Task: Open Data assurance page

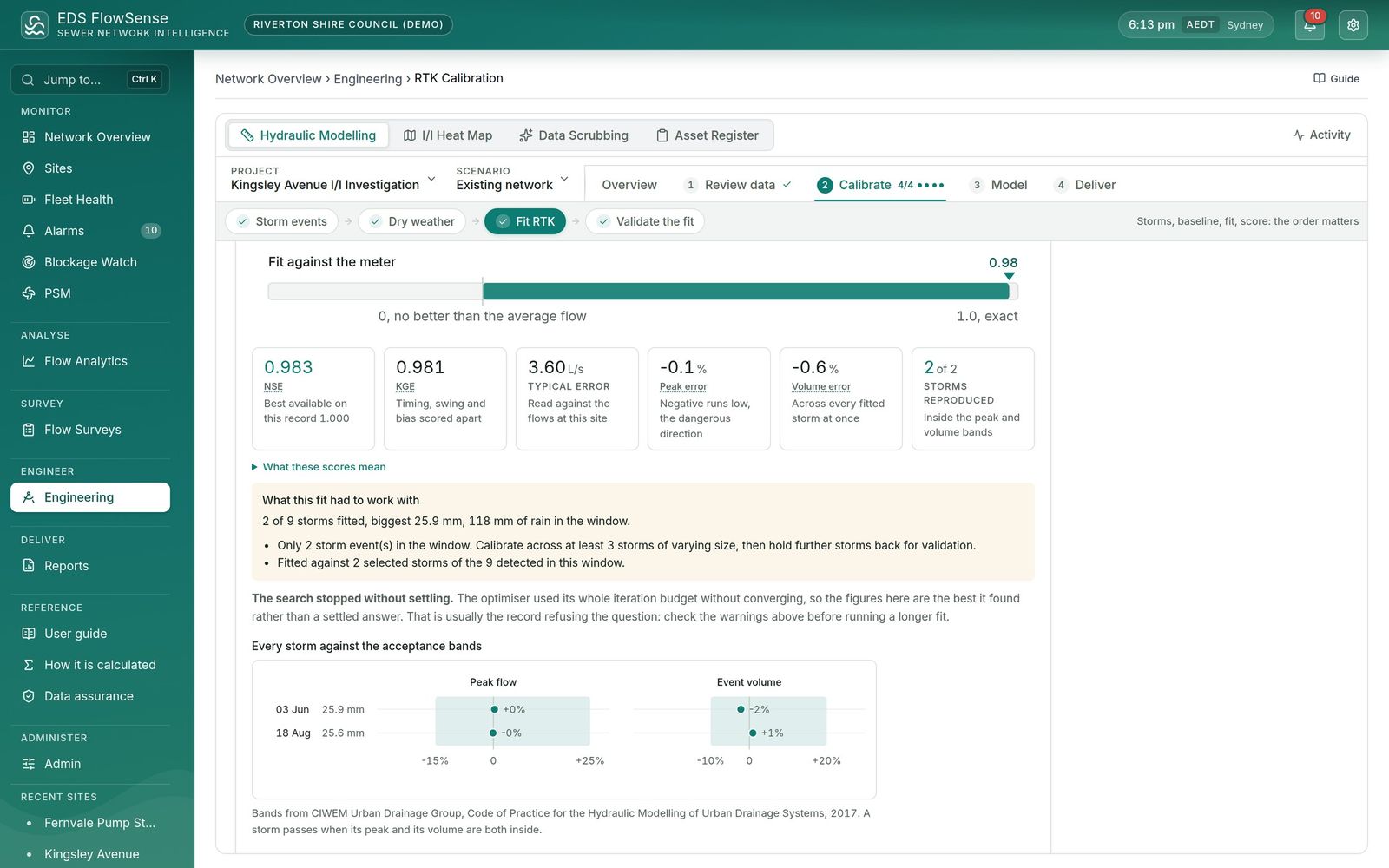Action: (x=90, y=696)
